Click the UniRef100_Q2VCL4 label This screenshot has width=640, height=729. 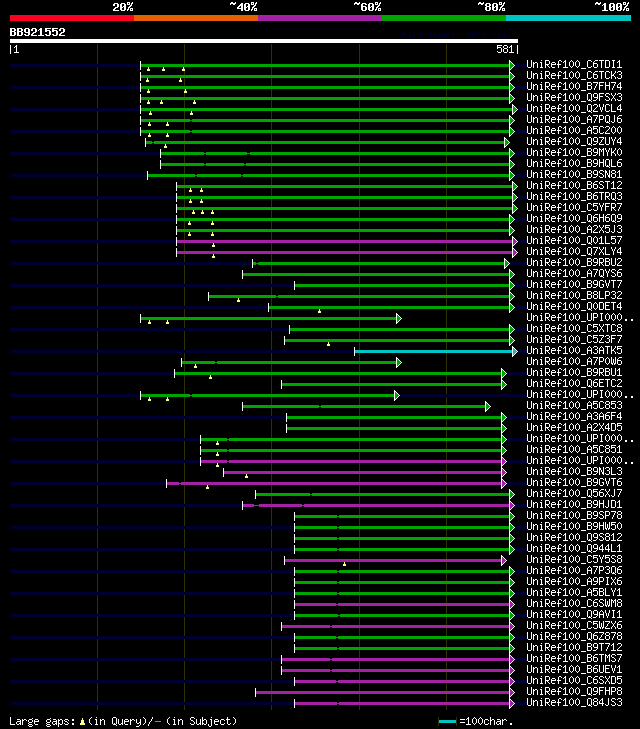[574, 108]
